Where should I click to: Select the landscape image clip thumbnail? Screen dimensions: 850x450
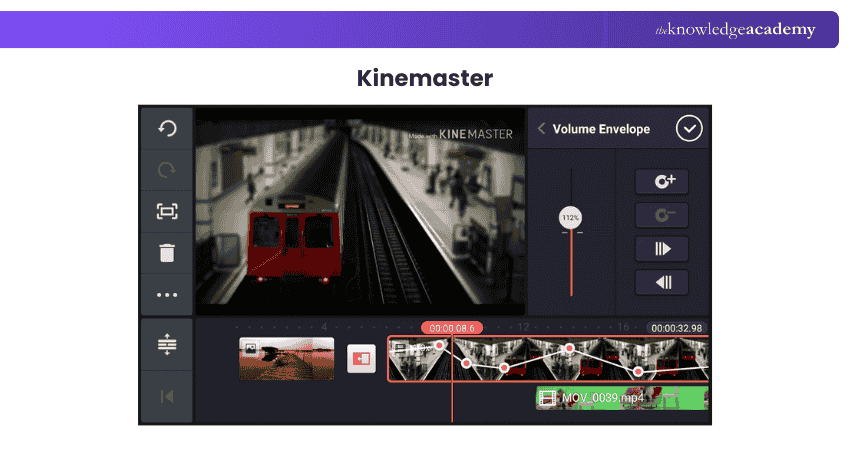[287, 358]
